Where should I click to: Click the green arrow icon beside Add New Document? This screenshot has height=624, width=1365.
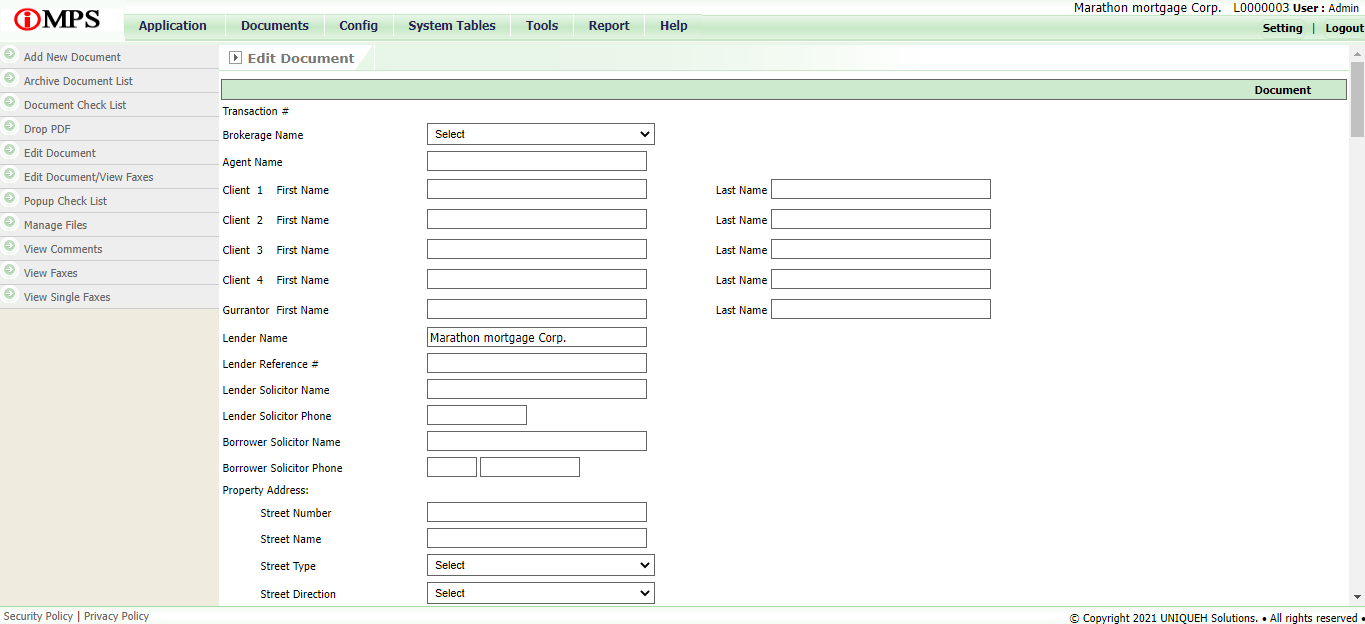tap(10, 55)
